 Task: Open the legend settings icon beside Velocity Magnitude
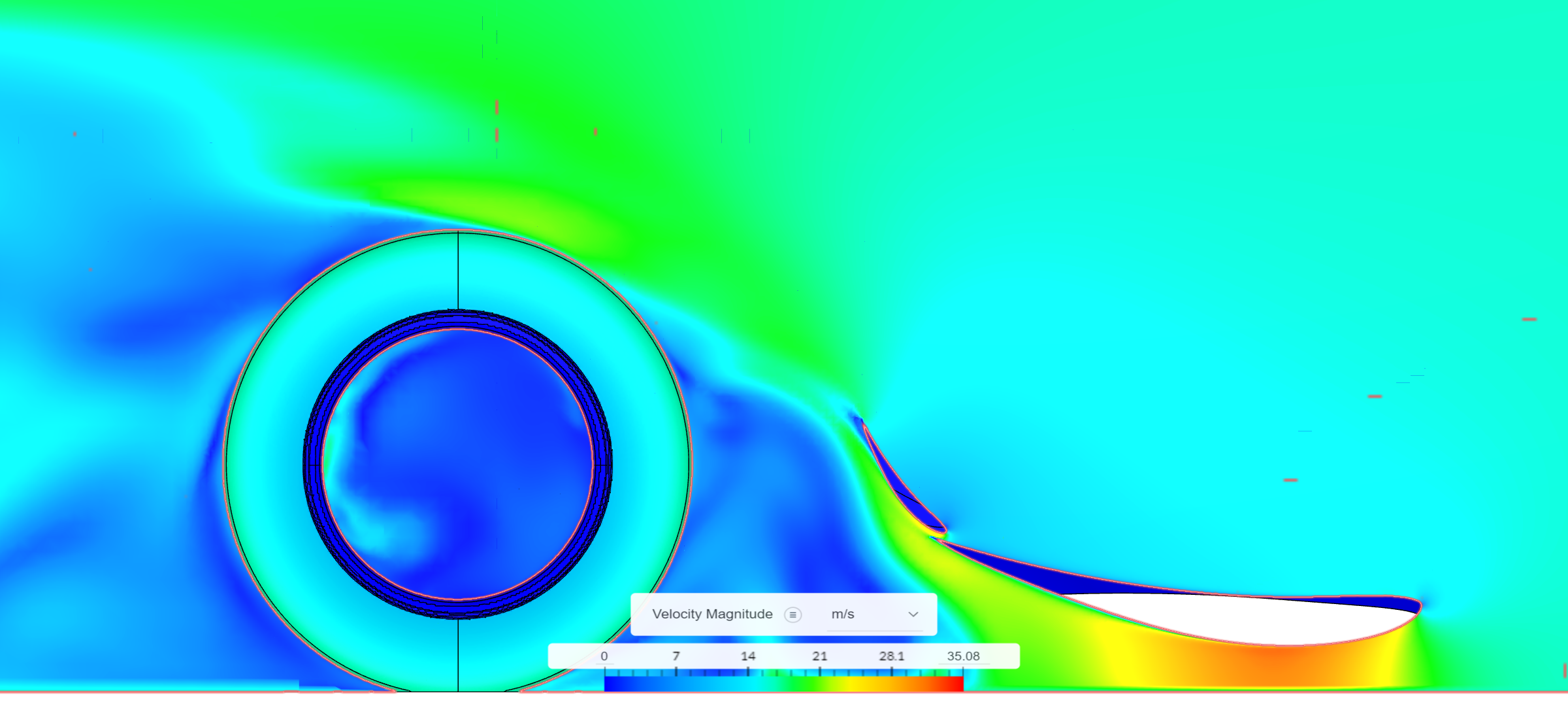(792, 614)
